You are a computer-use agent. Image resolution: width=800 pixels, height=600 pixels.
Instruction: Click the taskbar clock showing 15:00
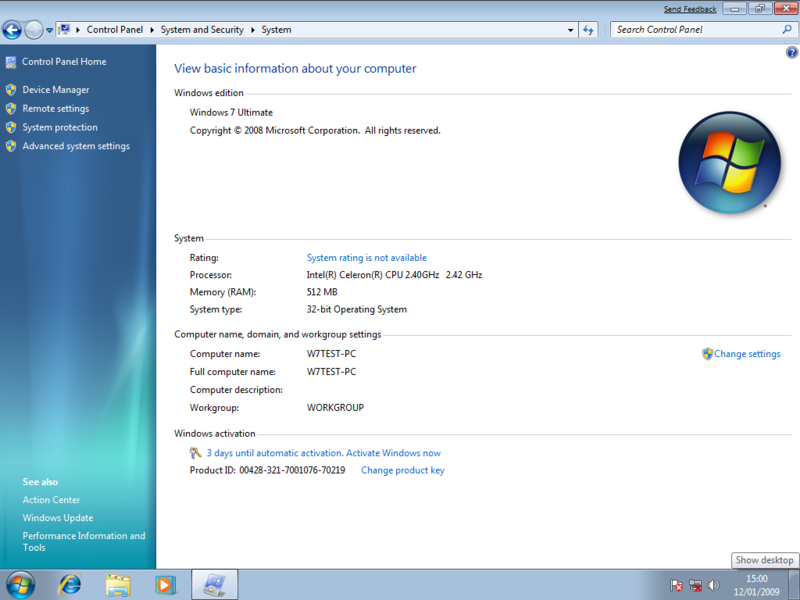tap(757, 585)
